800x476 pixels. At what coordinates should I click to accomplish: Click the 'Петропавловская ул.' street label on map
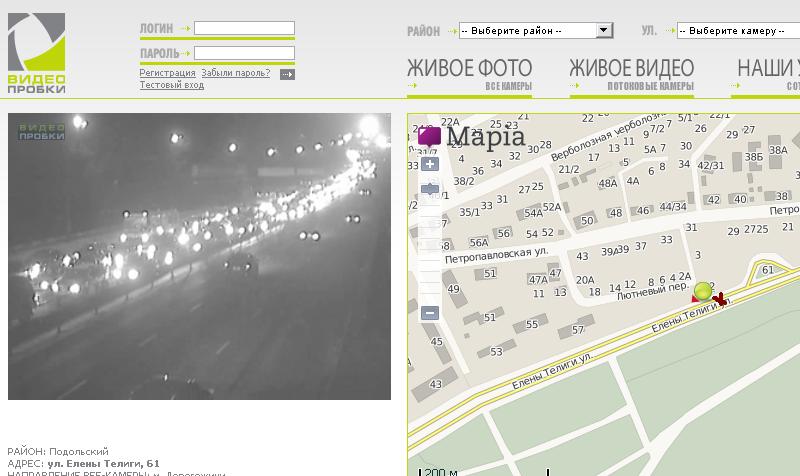[497, 257]
